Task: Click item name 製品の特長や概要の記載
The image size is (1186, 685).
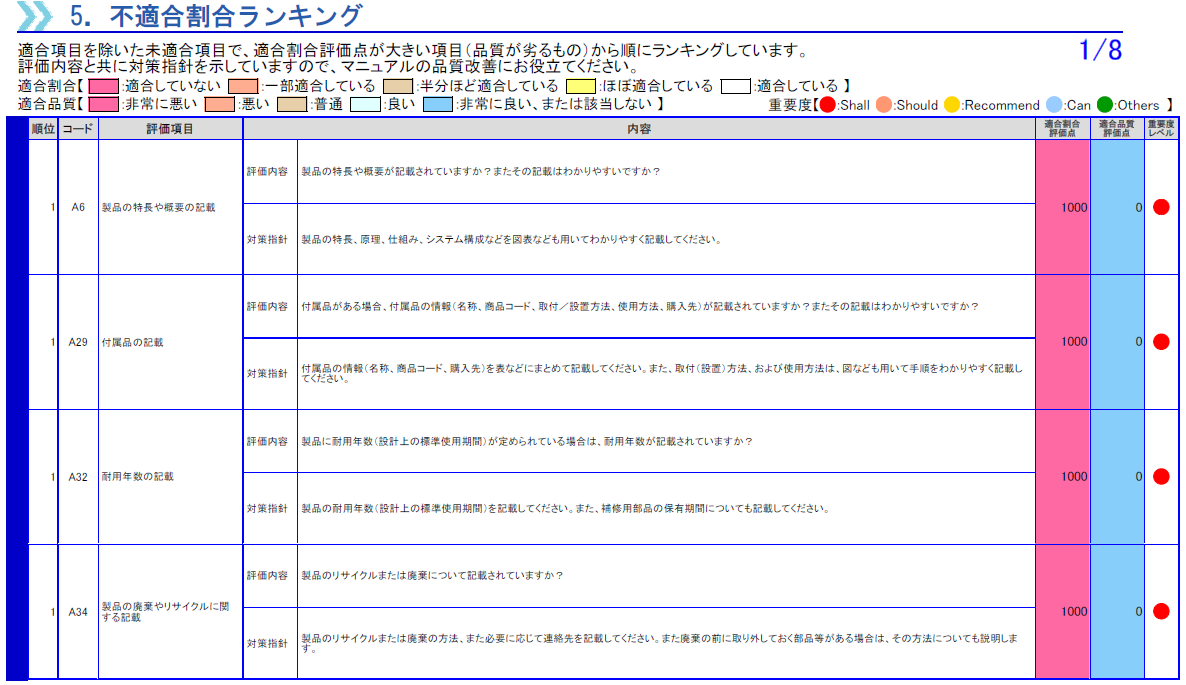Action: [x=159, y=207]
